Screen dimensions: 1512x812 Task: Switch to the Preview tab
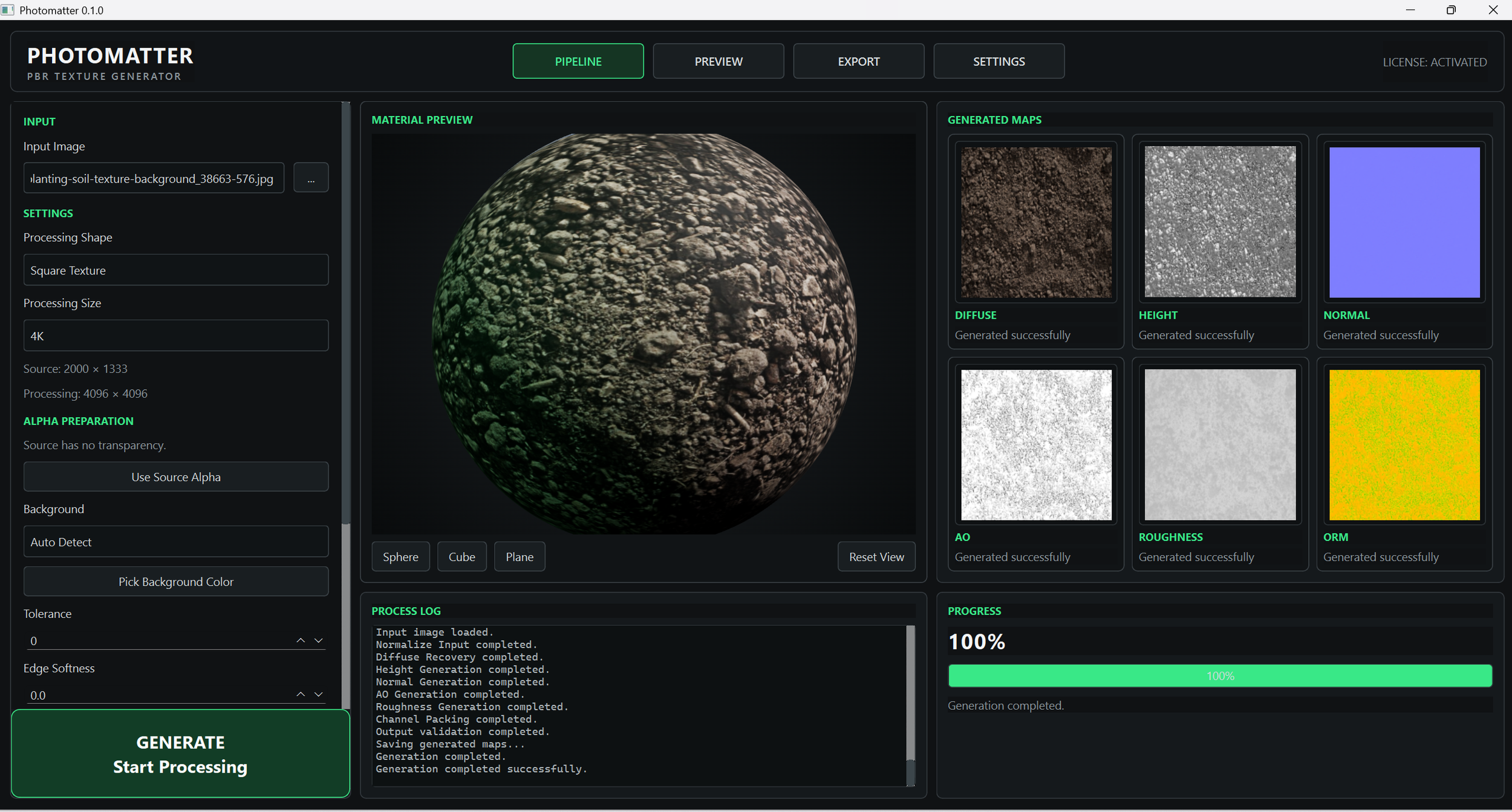[719, 61]
